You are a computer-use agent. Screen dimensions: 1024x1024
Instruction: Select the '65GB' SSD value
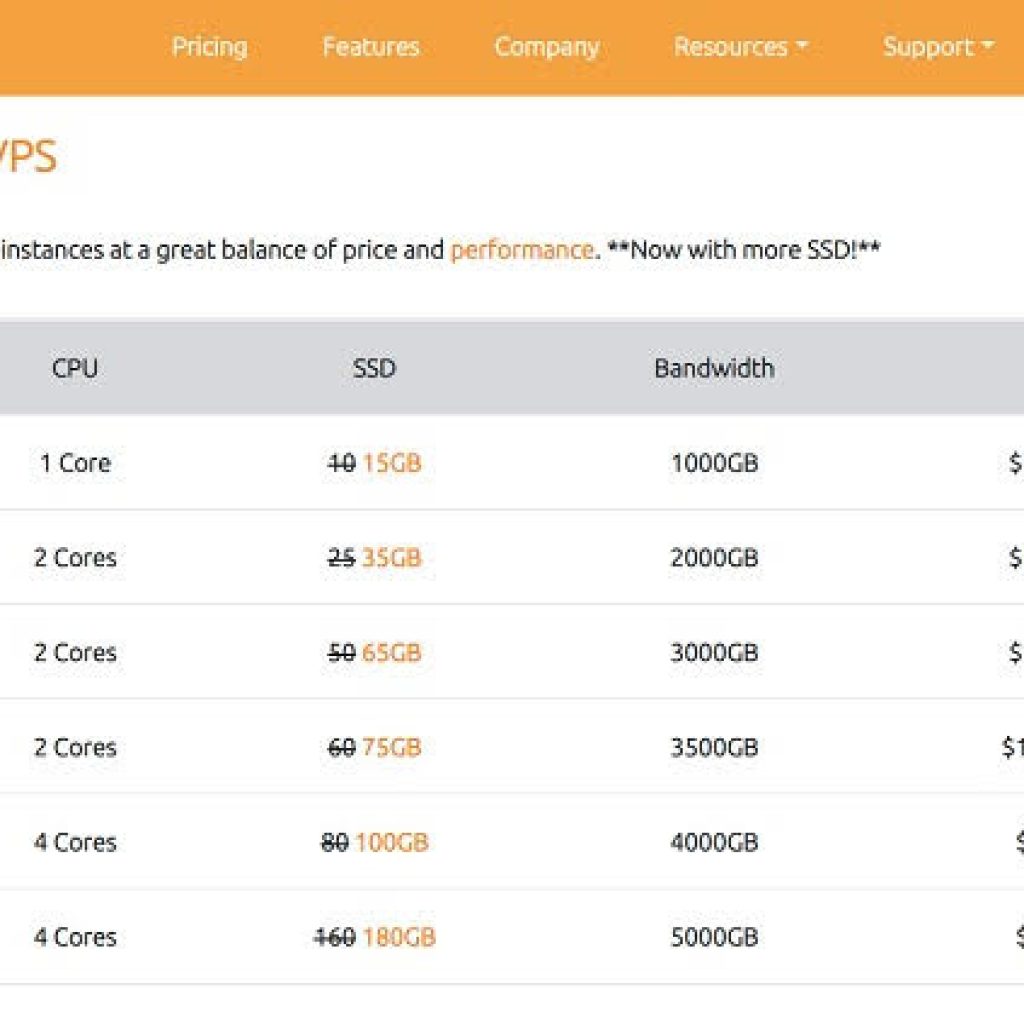coord(392,652)
